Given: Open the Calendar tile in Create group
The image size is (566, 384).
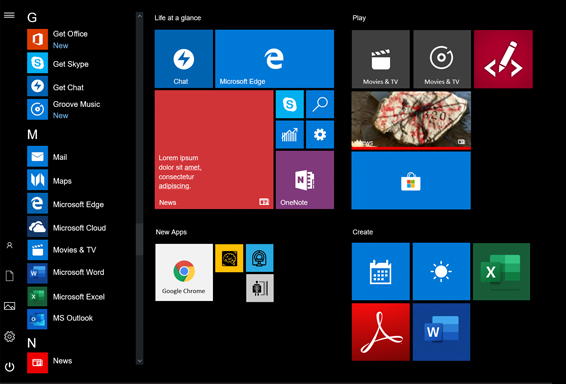Looking at the screenshot, I should click(381, 271).
